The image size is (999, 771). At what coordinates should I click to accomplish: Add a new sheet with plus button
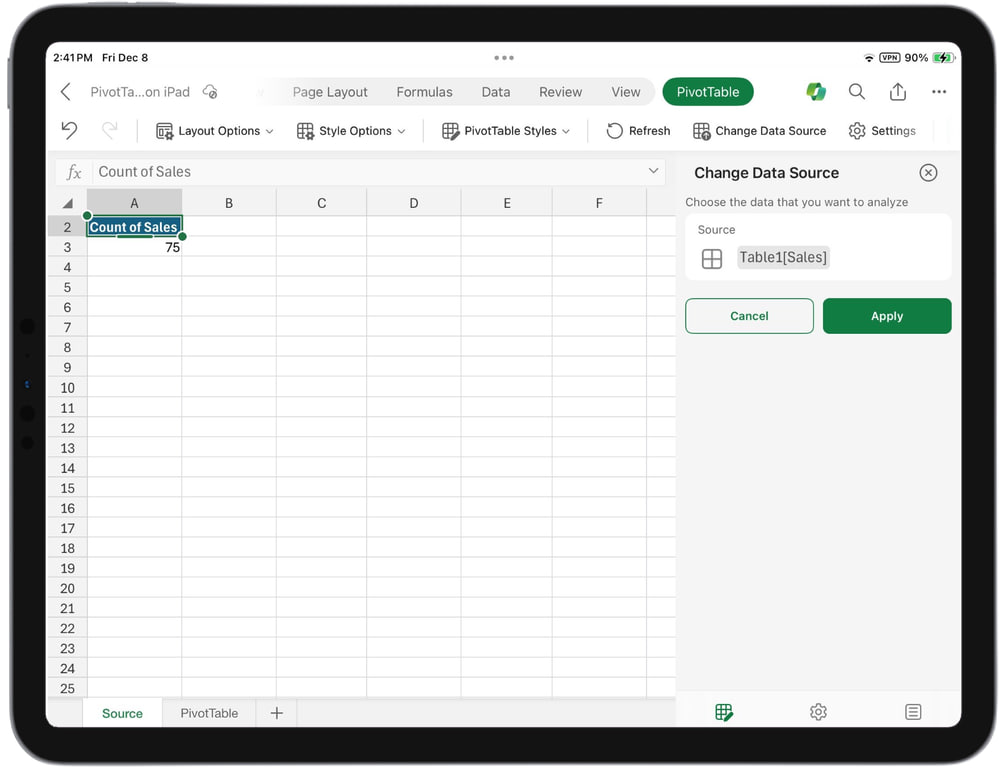(277, 713)
